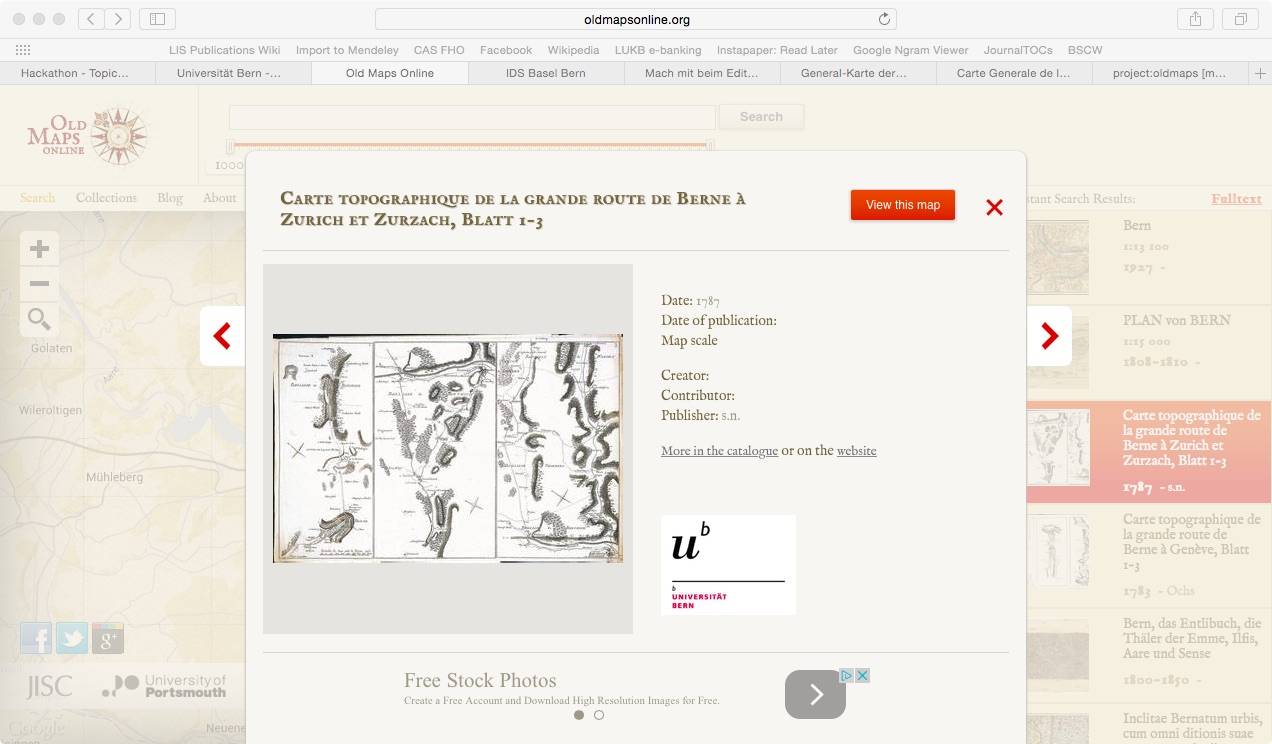Switch to Mach mit beim Edit tab
1272x744 pixels.
[702, 73]
